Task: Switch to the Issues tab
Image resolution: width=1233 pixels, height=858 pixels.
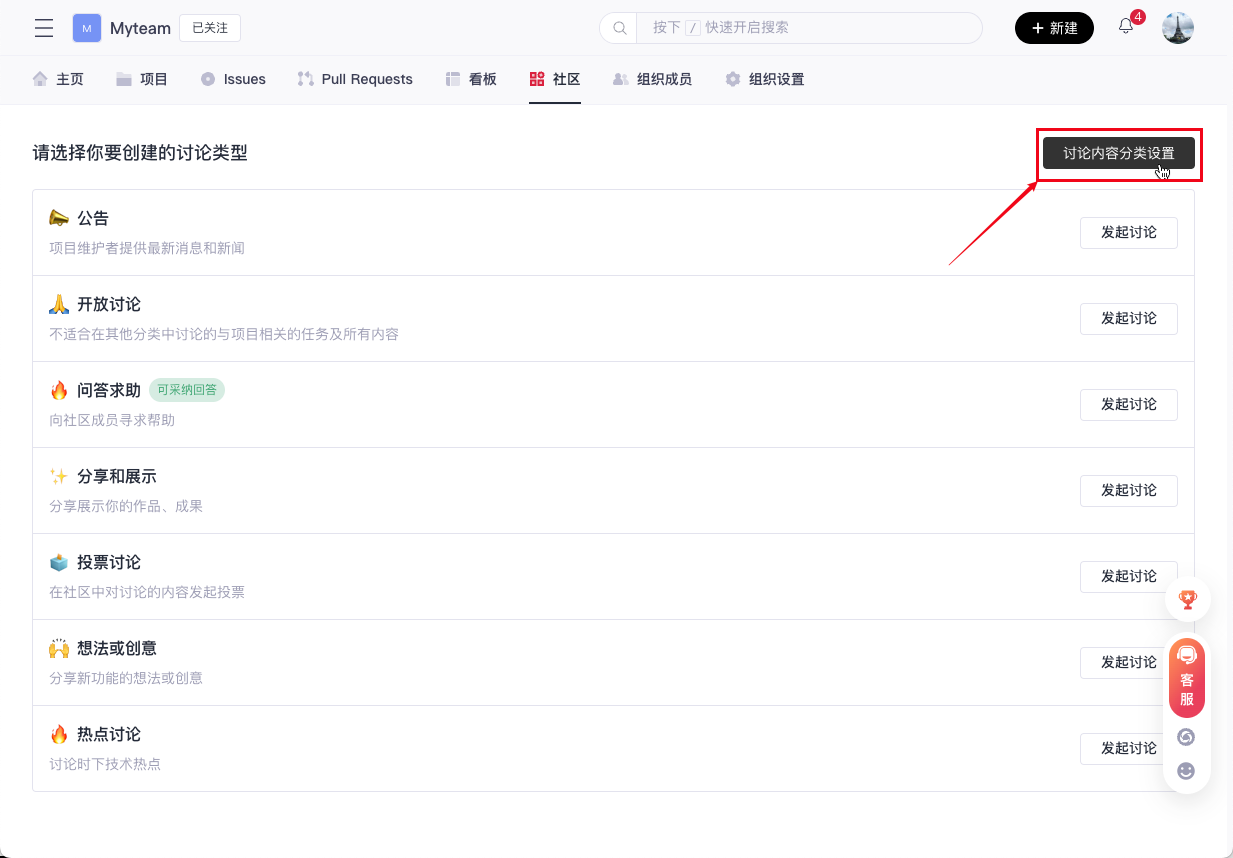Action: click(x=233, y=79)
